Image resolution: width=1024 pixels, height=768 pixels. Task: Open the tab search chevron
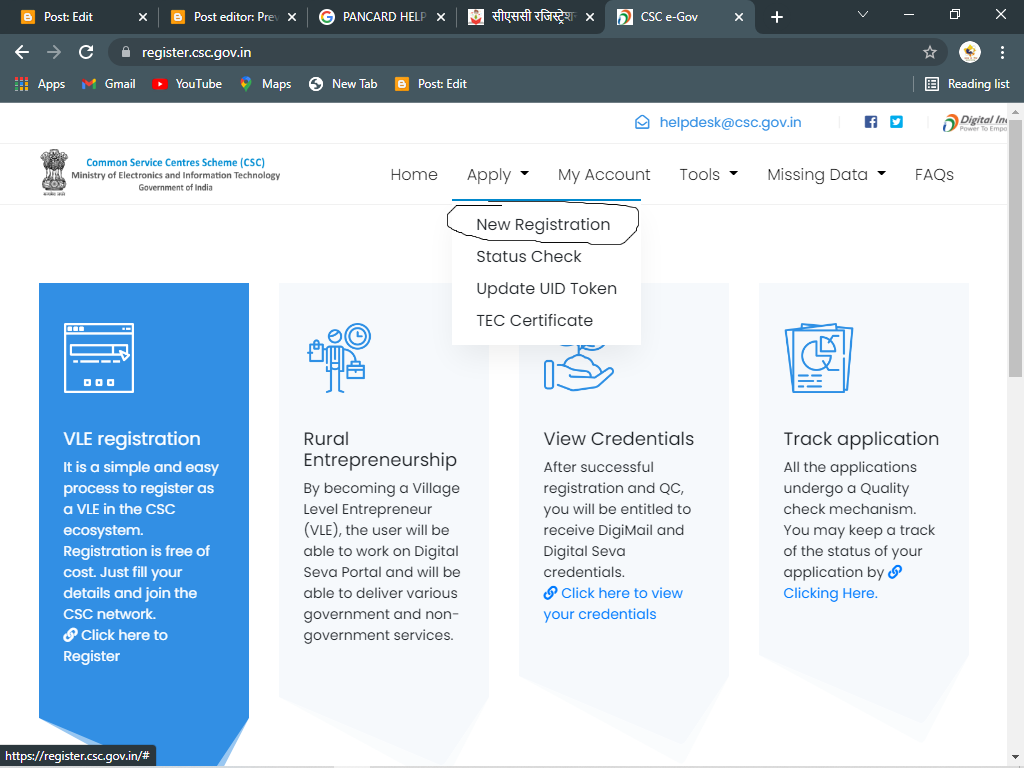[x=863, y=14]
